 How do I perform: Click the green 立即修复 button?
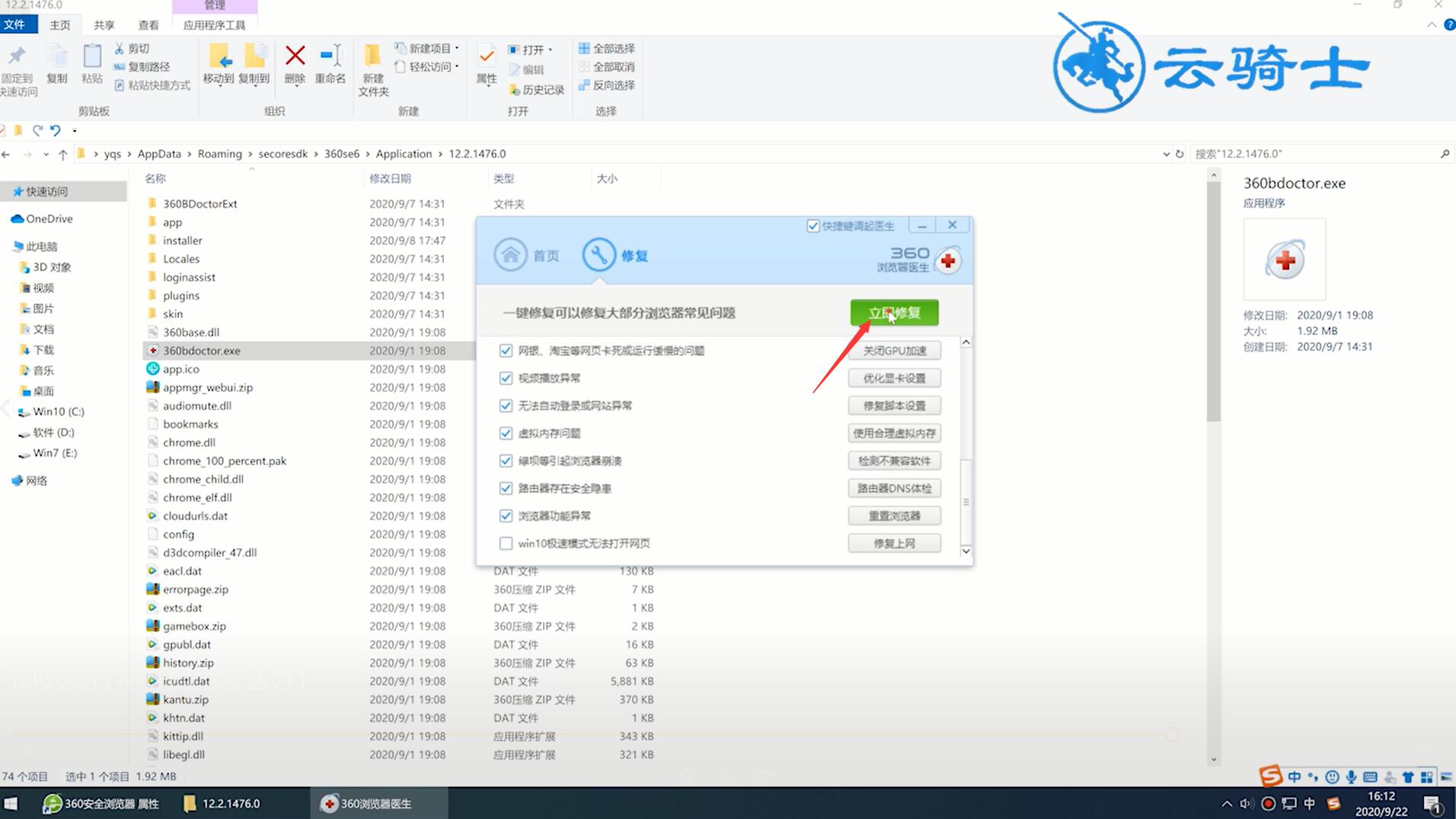pos(894,313)
